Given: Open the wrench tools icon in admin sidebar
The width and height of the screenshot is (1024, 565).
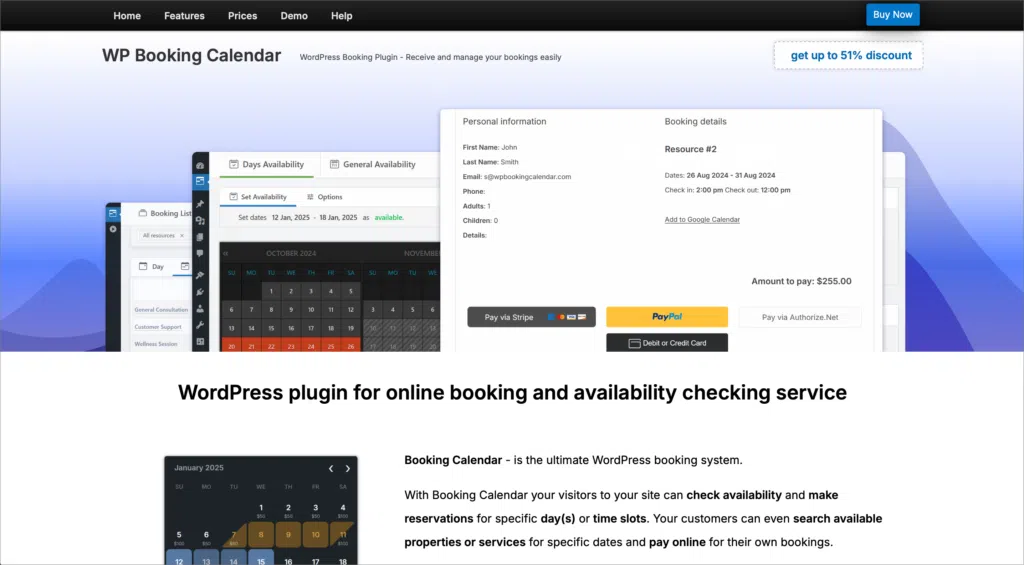Looking at the screenshot, I should pos(200,325).
